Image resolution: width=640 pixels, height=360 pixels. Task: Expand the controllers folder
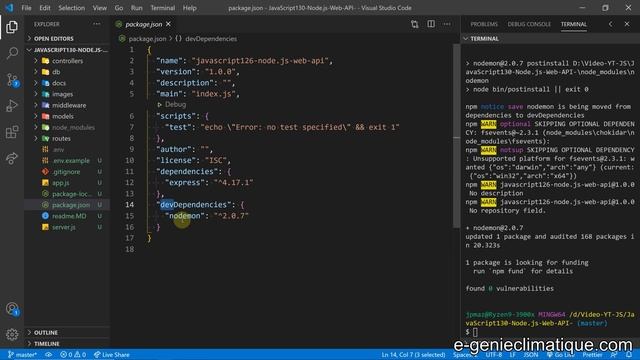click(67, 61)
